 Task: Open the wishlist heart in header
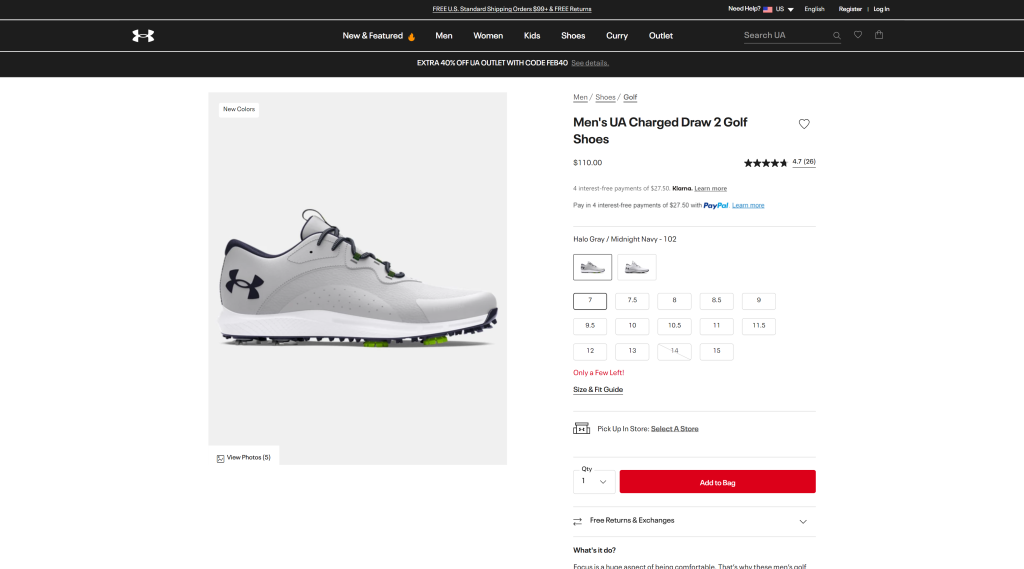click(x=858, y=35)
